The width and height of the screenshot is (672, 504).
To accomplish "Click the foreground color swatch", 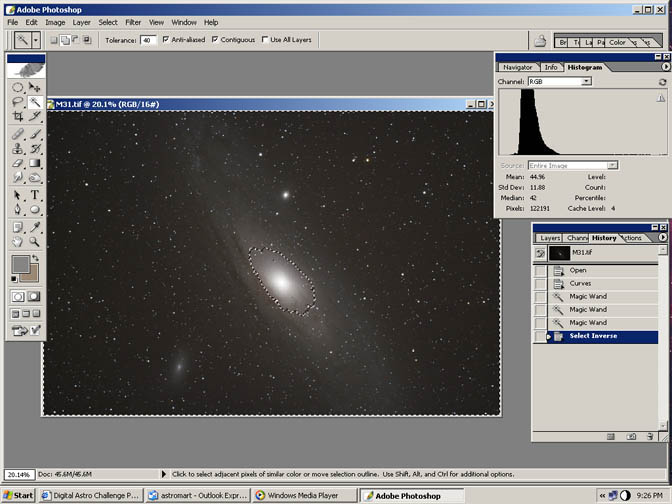I will point(19,264).
